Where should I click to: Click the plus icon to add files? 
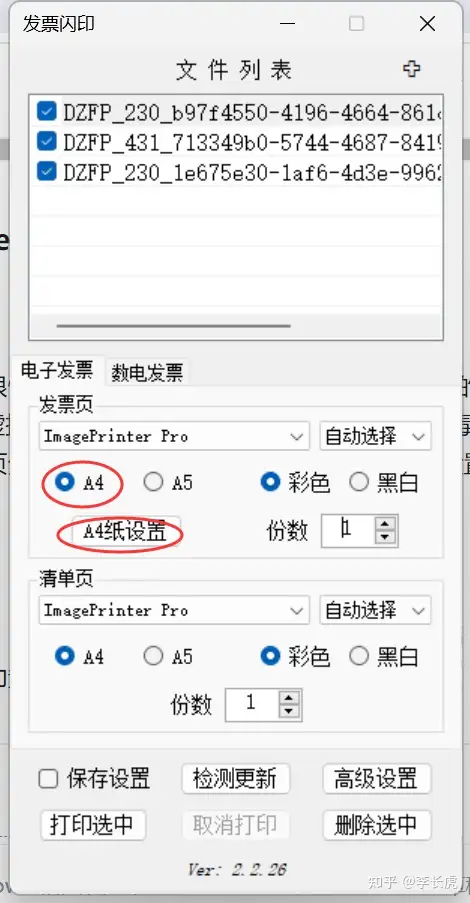pos(411,69)
